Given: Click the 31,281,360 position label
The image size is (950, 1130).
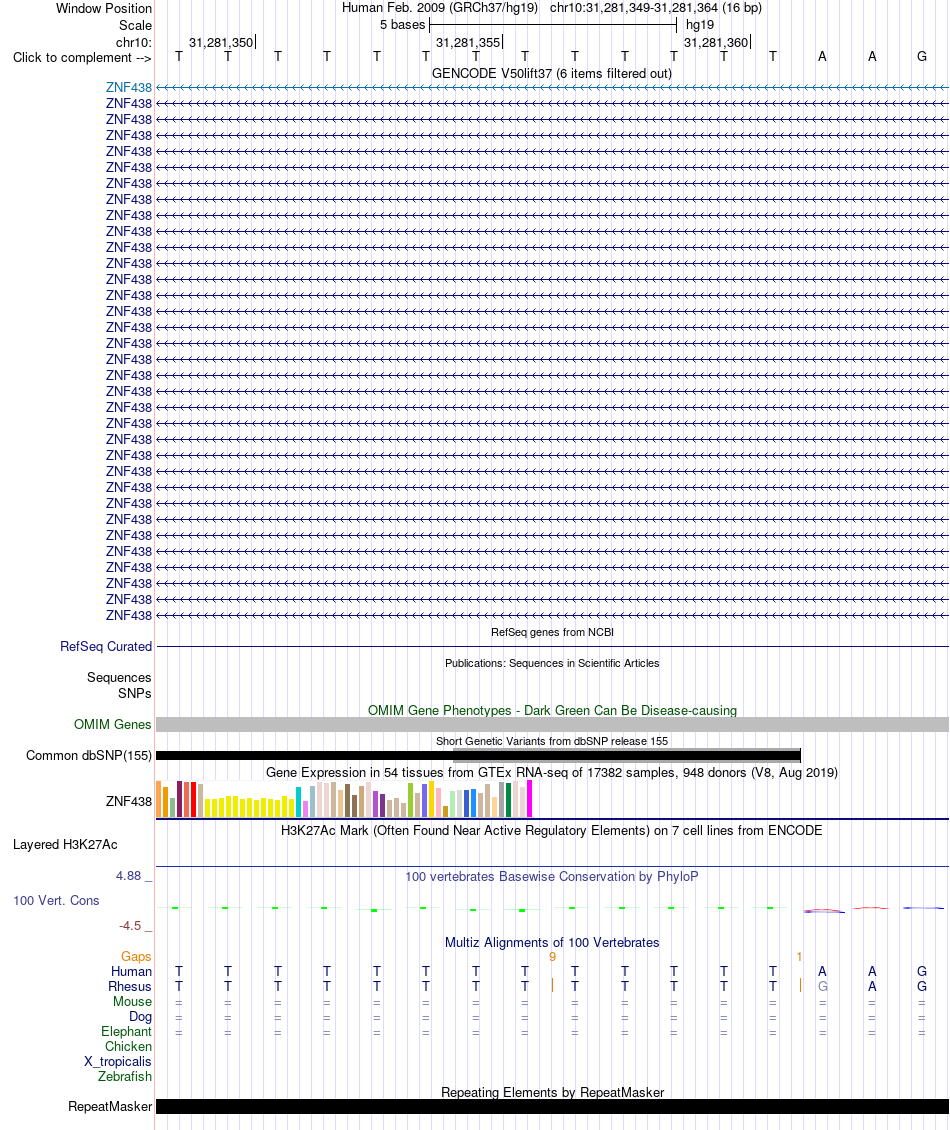Looking at the screenshot, I should tap(716, 43).
